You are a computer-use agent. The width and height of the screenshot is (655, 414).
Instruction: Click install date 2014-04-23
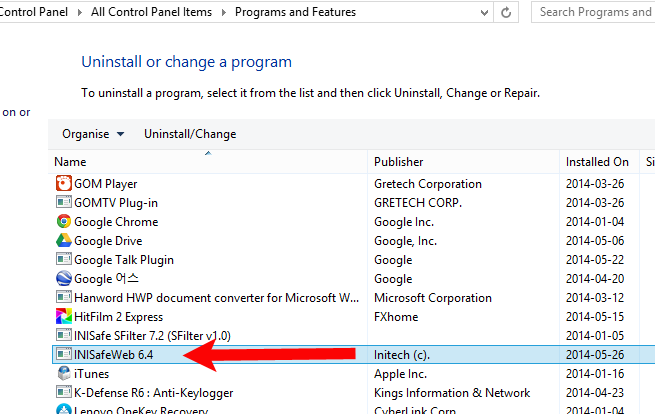[x=595, y=393]
